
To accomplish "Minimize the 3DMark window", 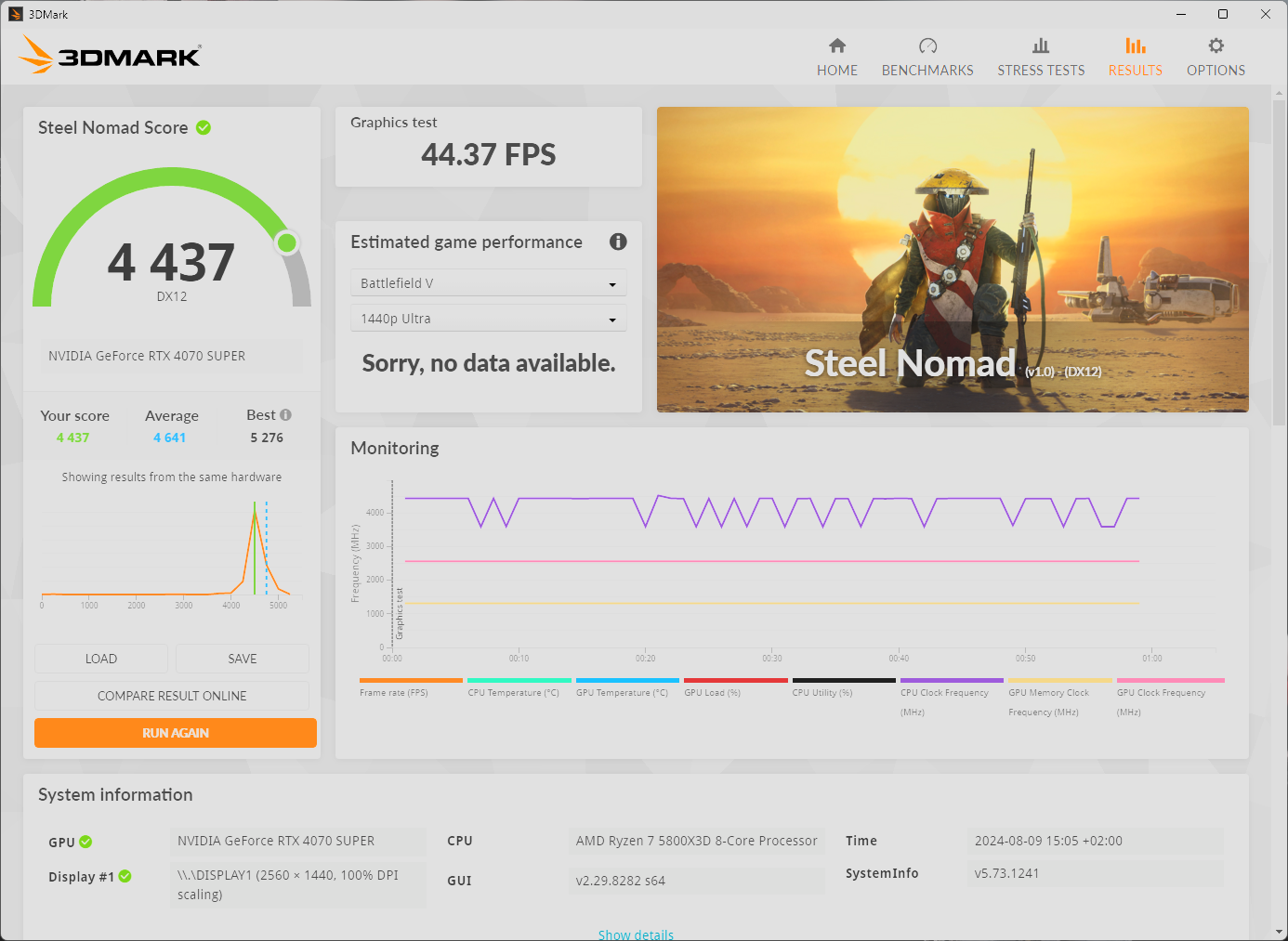I will point(1180,14).
